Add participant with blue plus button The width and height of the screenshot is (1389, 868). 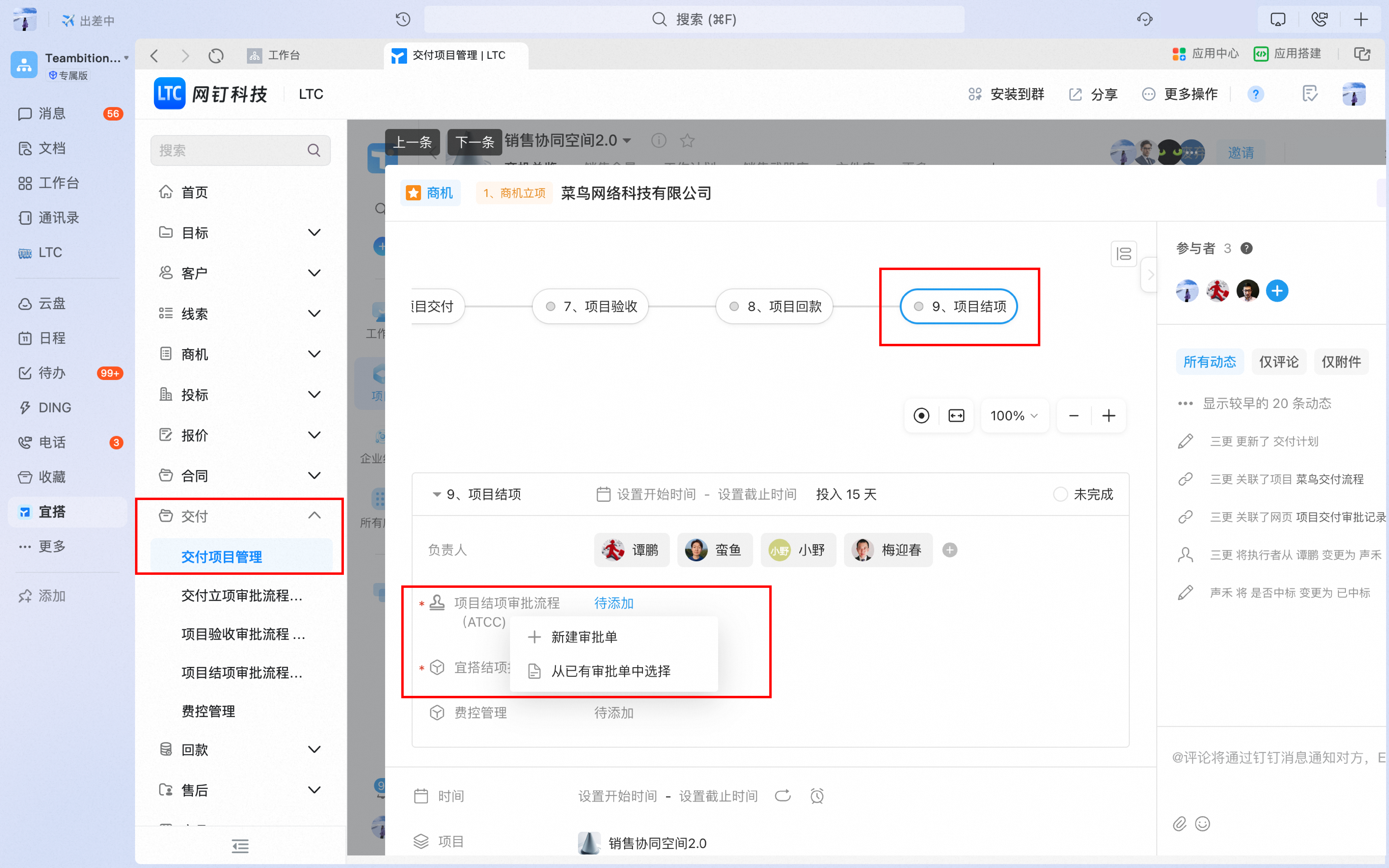[1277, 291]
